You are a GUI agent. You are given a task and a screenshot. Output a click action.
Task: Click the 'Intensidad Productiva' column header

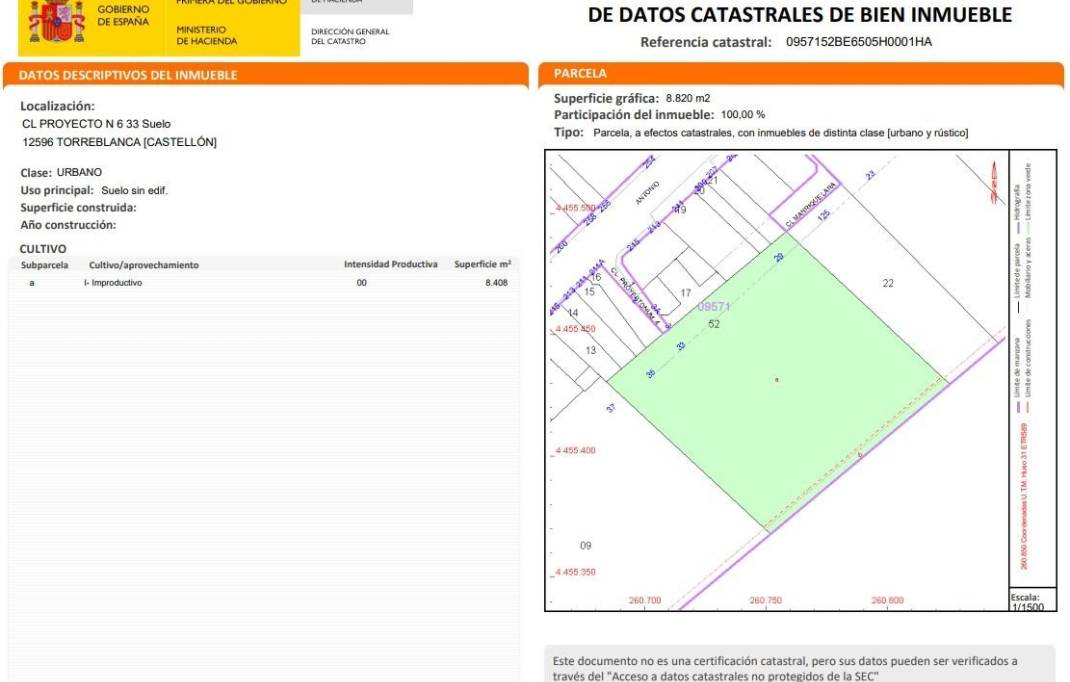click(x=391, y=265)
